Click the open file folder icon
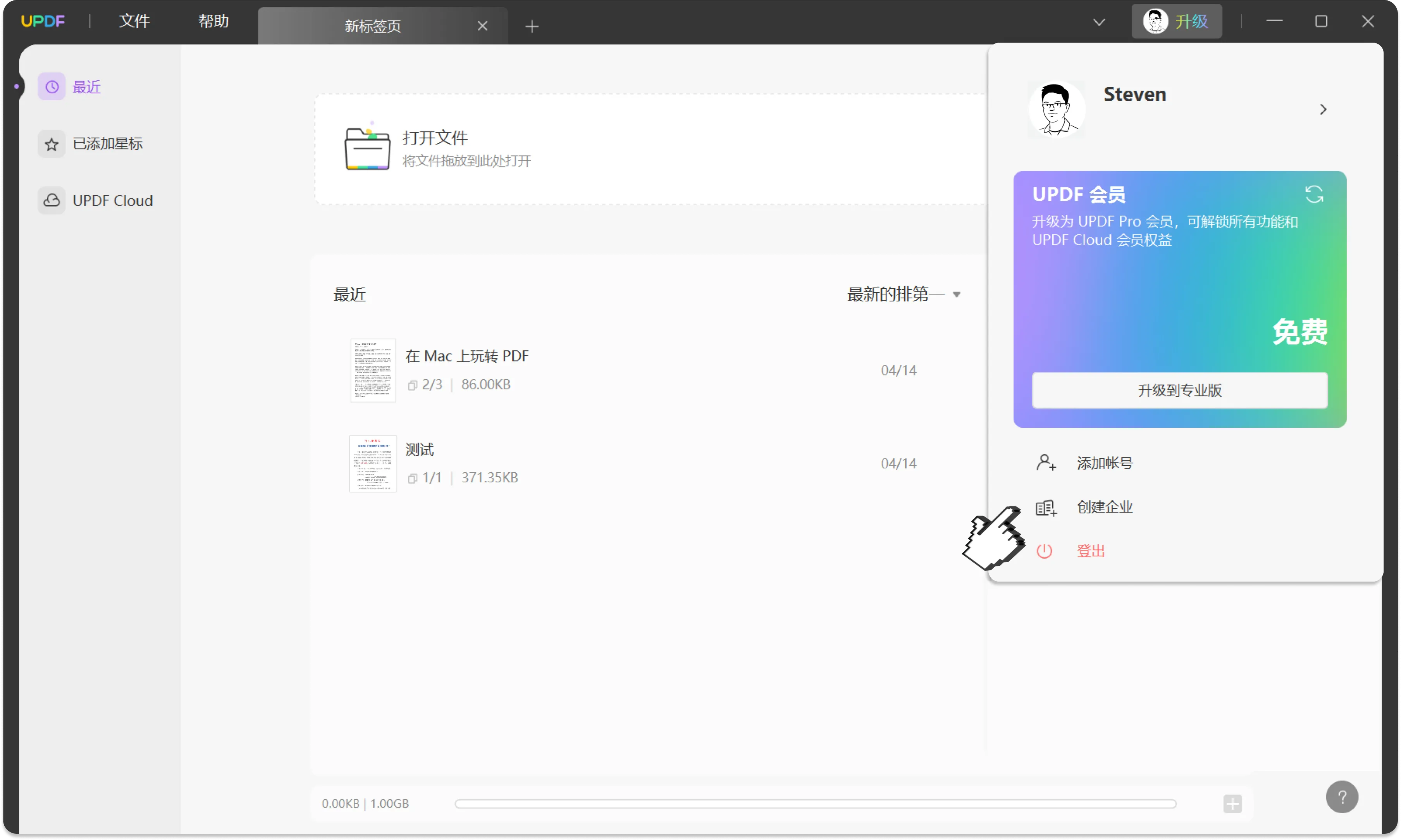 [367, 149]
